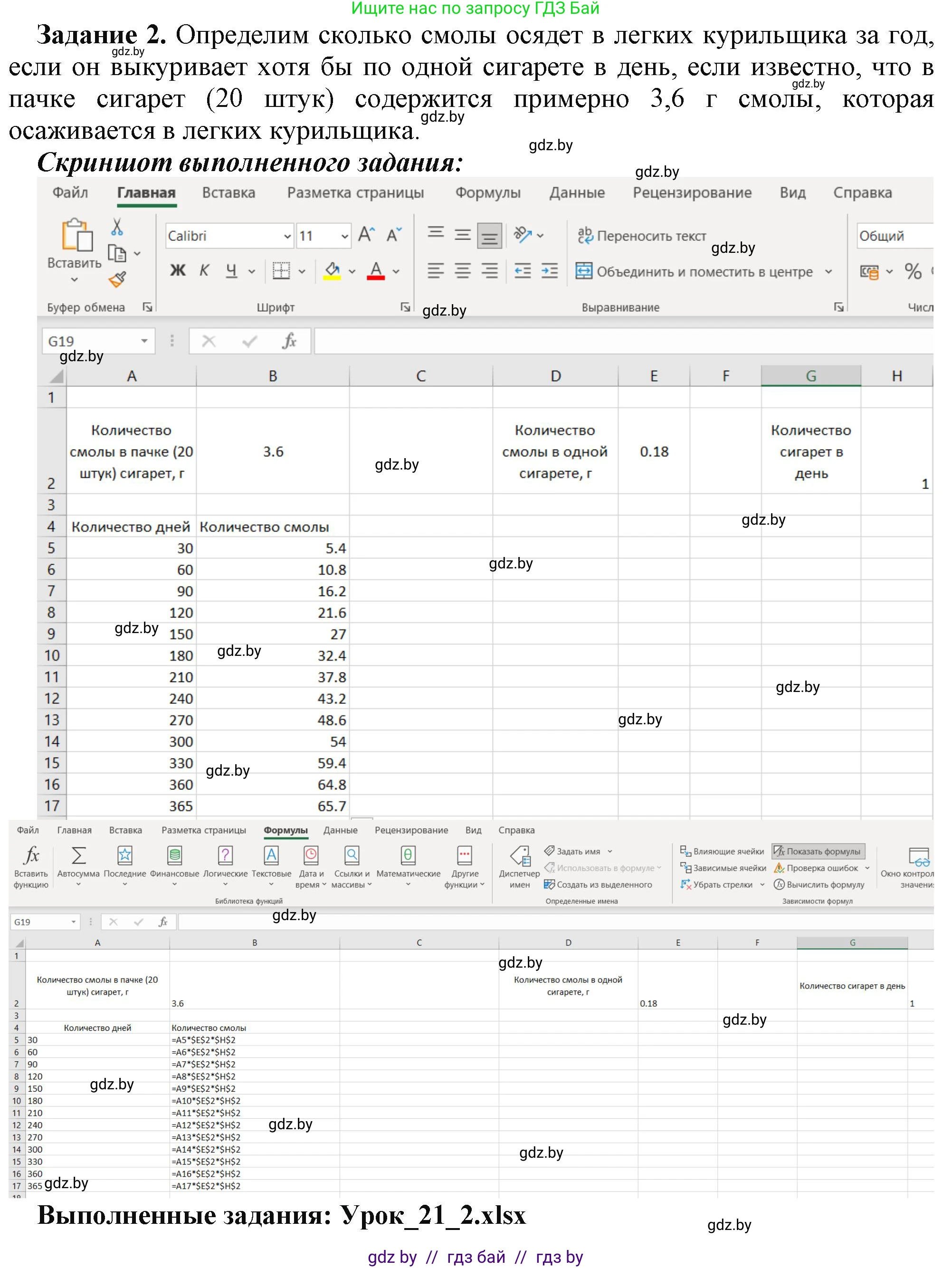Viewport: 952px width, 1268px height.
Task: Open the Общий number format dropdown
Action: (x=894, y=236)
